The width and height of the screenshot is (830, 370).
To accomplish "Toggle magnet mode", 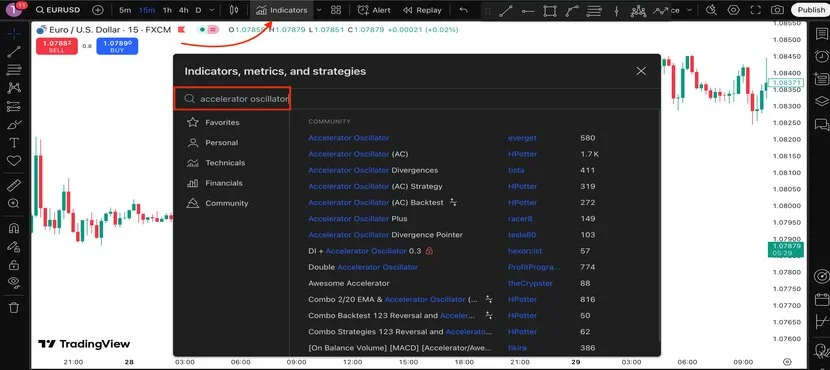I will click(14, 228).
